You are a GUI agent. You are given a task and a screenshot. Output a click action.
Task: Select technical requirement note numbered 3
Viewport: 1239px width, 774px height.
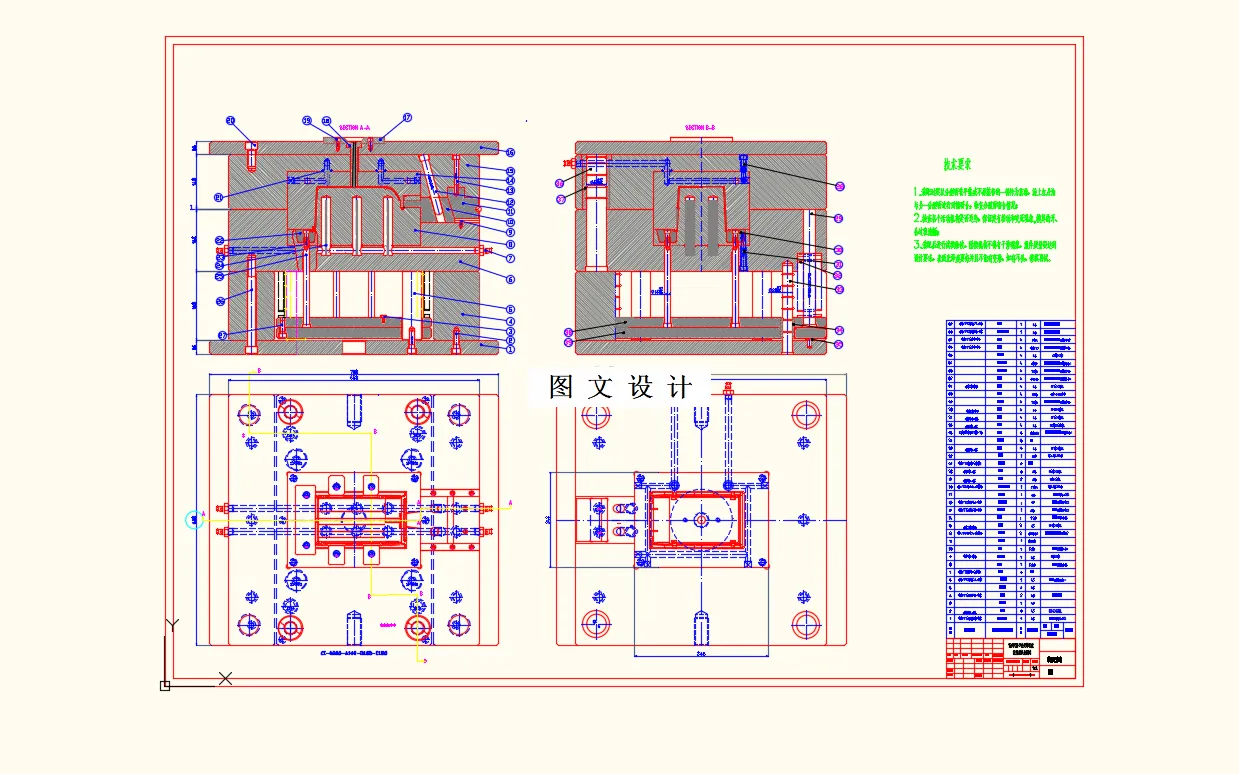coord(985,250)
